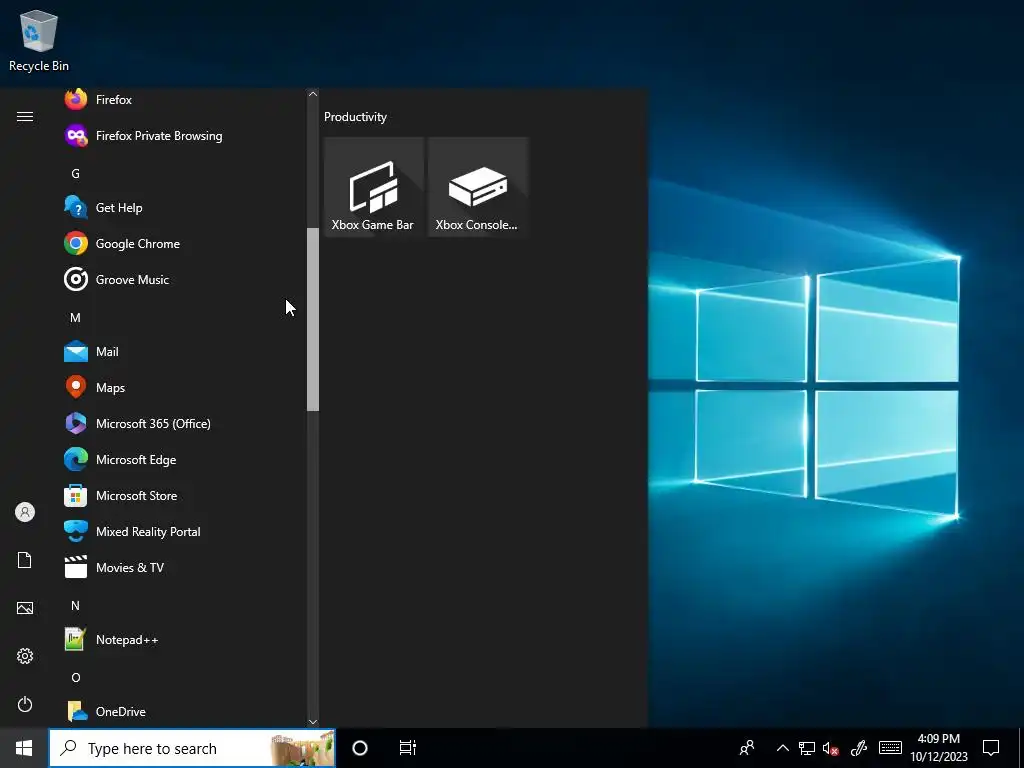
Task: Launch Maps
Action: (183, 387)
